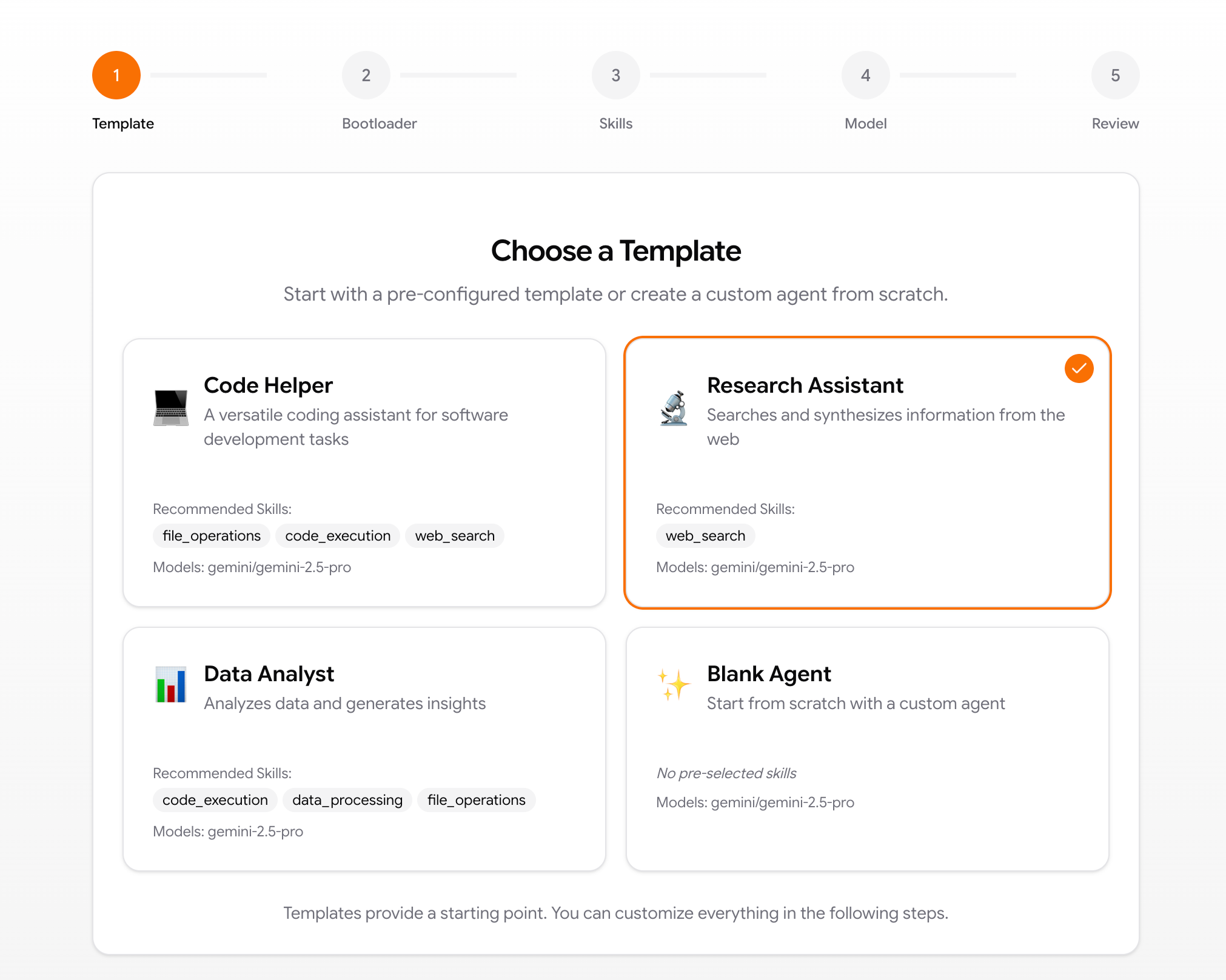The width and height of the screenshot is (1226, 980).
Task: Click web_search chip in Research Assistant
Action: point(705,536)
